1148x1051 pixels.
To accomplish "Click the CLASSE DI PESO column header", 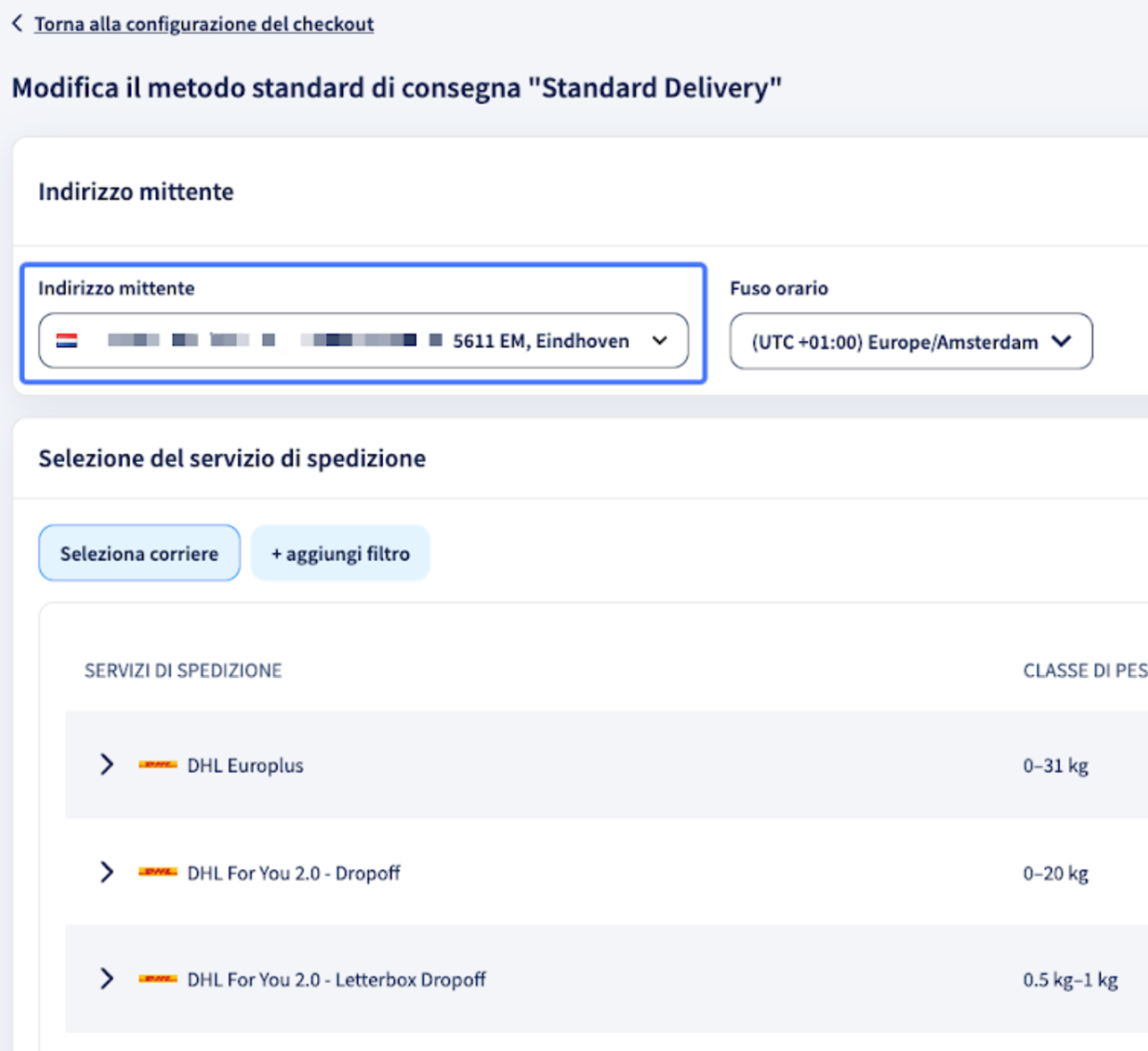I will (x=1085, y=671).
